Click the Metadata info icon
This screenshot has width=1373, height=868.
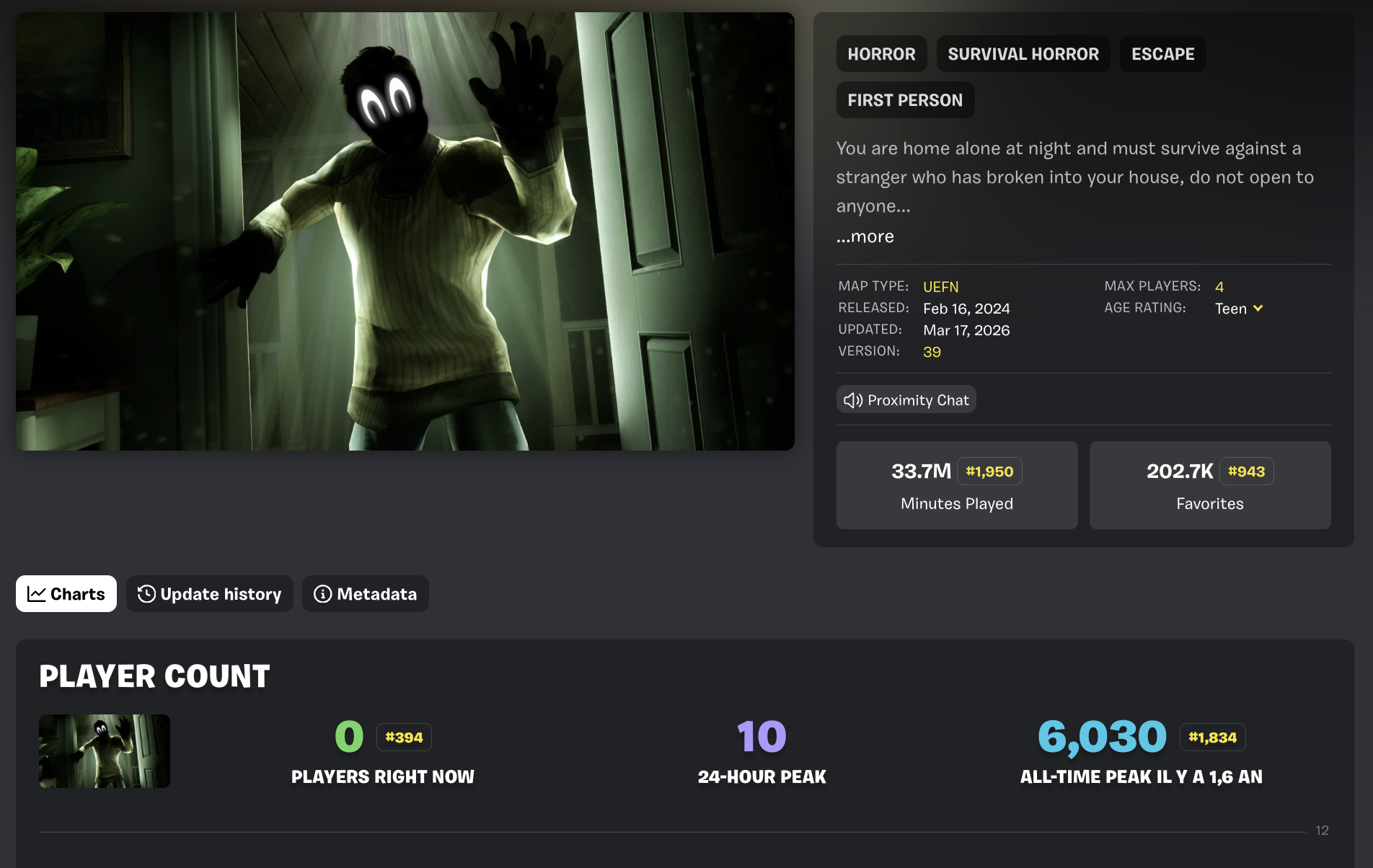(322, 594)
